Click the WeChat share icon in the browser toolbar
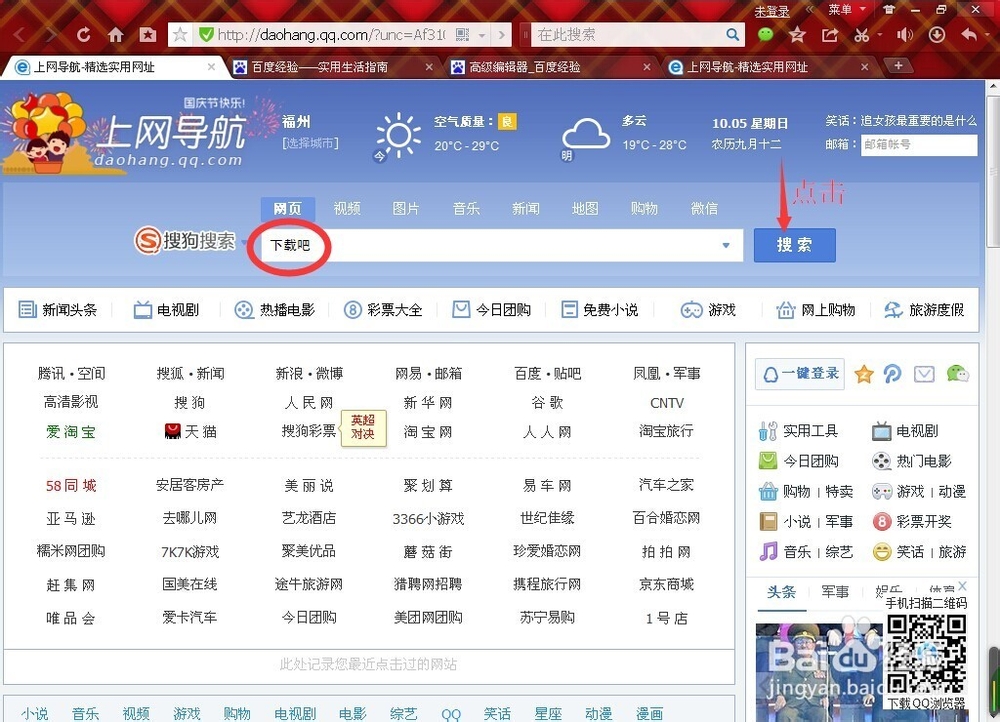The image size is (1000, 722). (764, 34)
